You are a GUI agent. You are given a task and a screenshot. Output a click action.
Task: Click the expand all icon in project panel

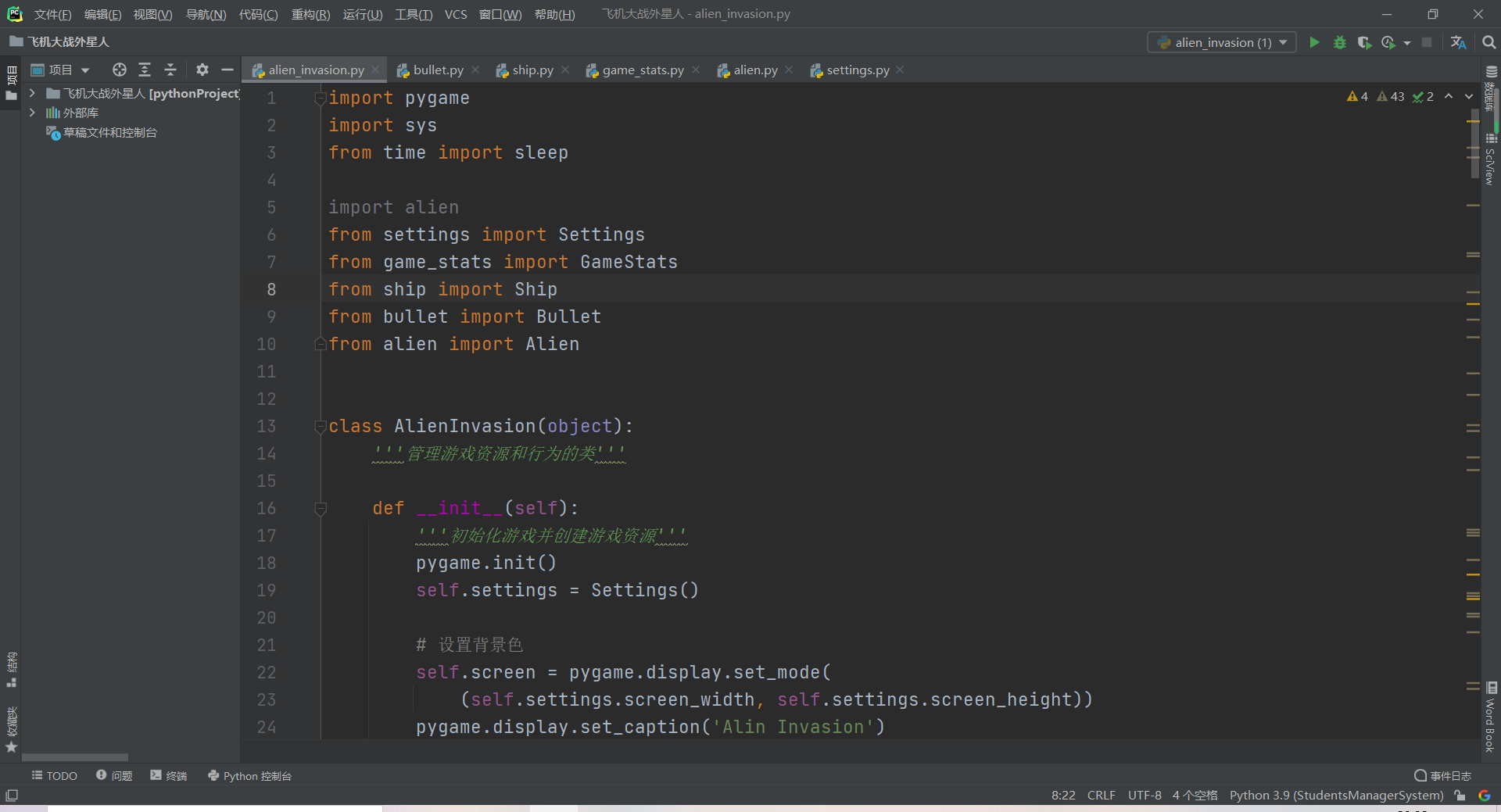pos(145,70)
